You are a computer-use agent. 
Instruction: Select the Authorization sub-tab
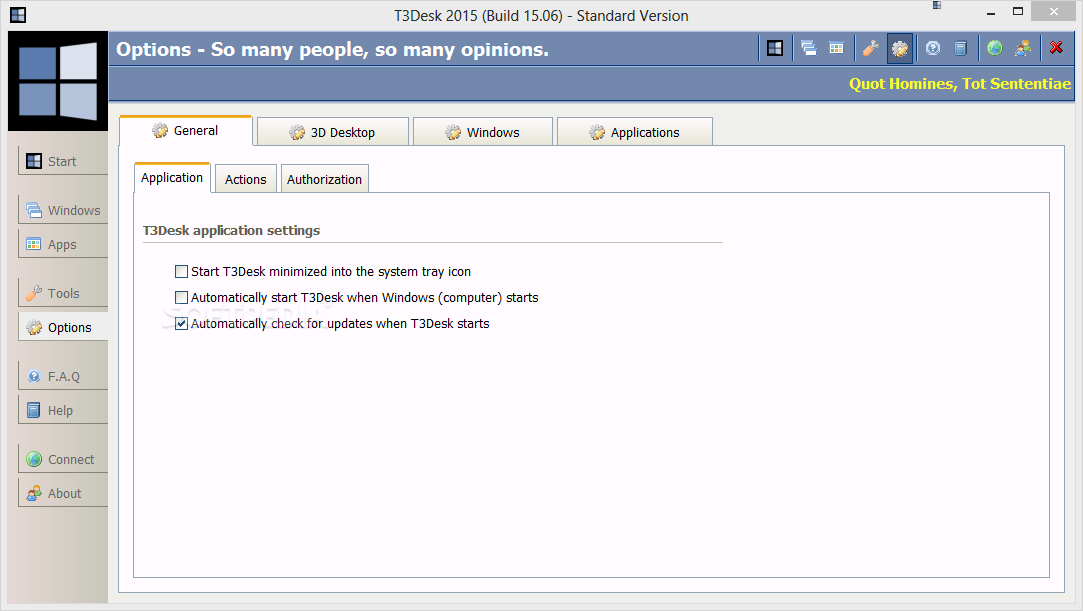pos(325,179)
